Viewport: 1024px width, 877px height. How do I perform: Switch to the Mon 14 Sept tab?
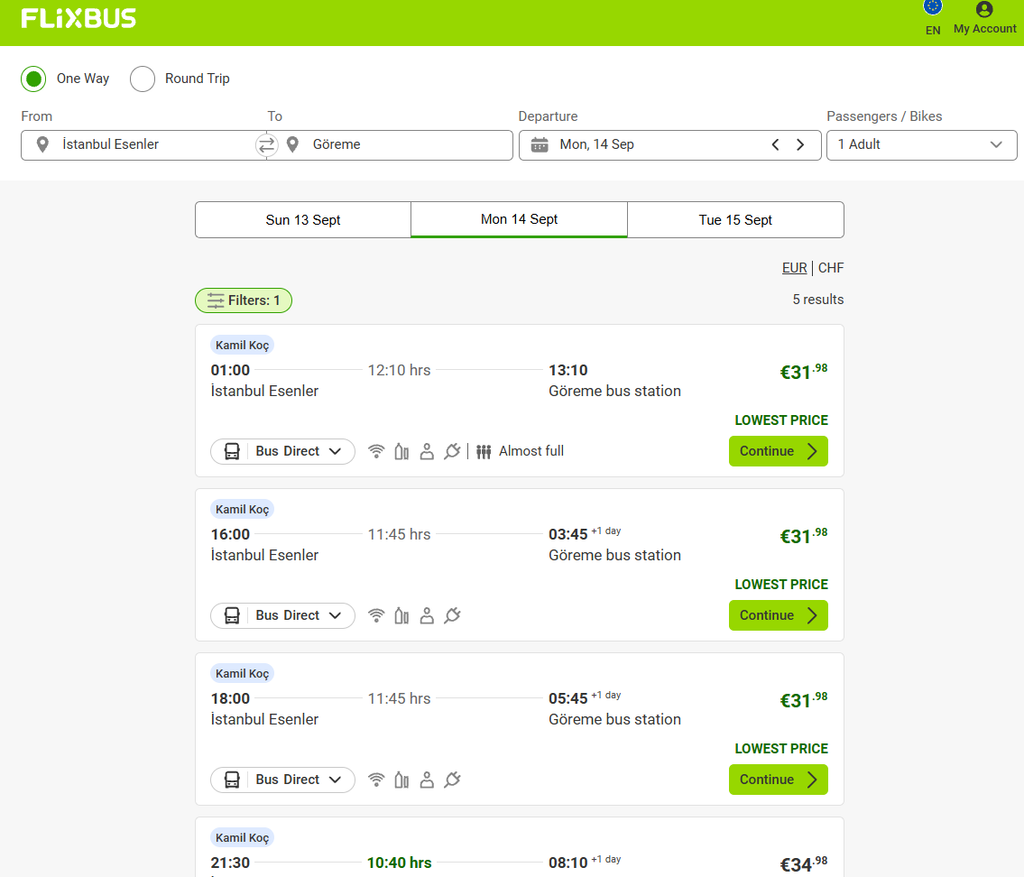519,219
